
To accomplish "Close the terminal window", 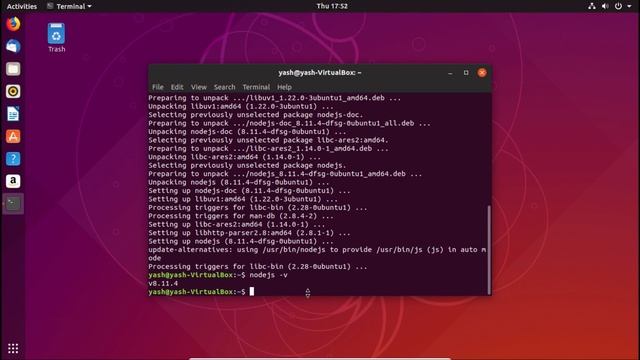I will pos(482,73).
